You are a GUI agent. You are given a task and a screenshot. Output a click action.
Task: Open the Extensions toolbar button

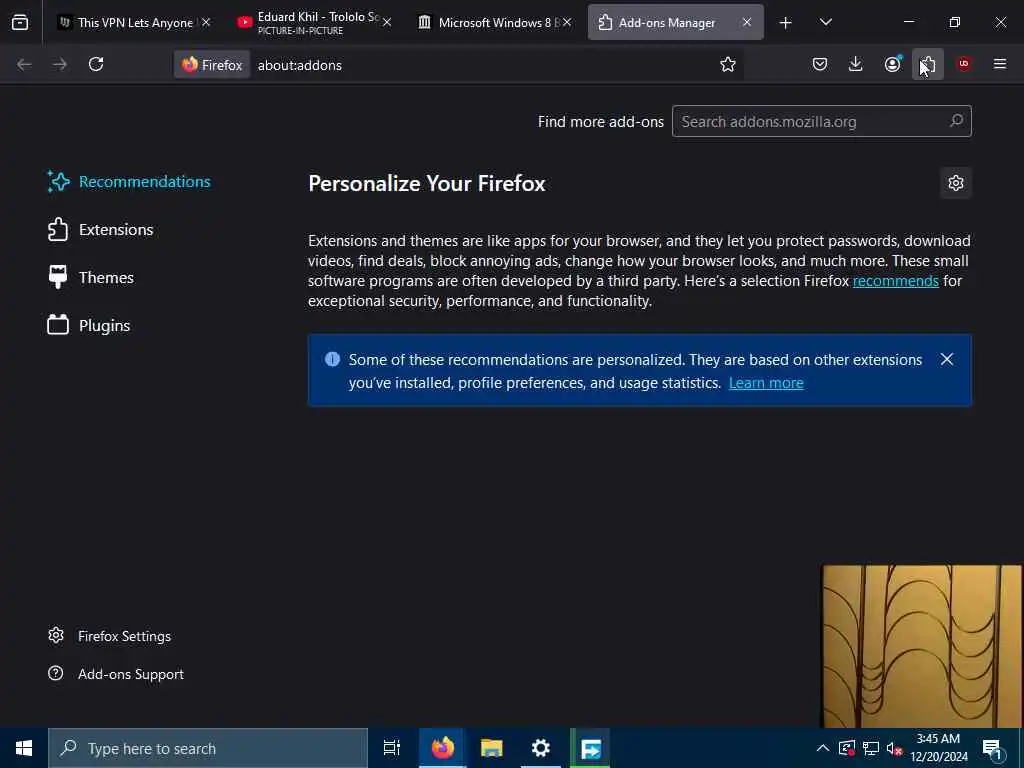point(928,64)
